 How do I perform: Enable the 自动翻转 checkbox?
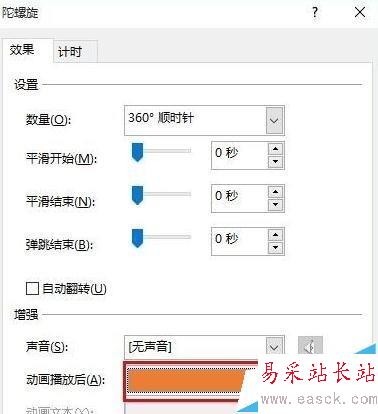(32, 289)
